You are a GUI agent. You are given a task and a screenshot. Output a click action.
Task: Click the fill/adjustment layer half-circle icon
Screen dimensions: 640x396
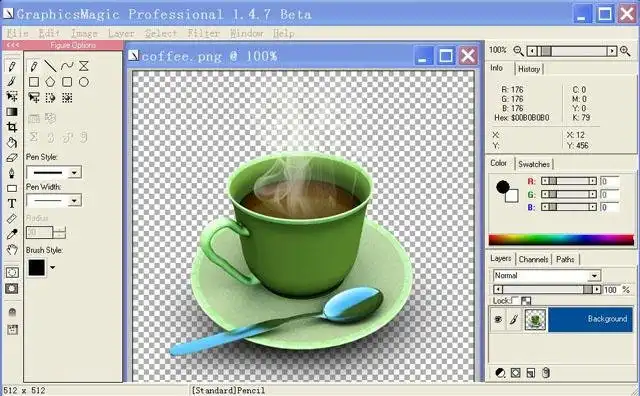pos(500,372)
